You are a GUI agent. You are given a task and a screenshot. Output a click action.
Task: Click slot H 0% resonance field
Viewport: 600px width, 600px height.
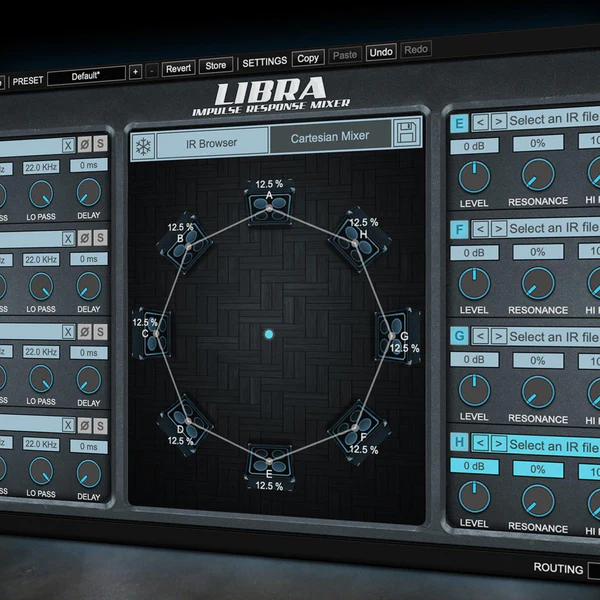pyautogui.click(x=538, y=469)
